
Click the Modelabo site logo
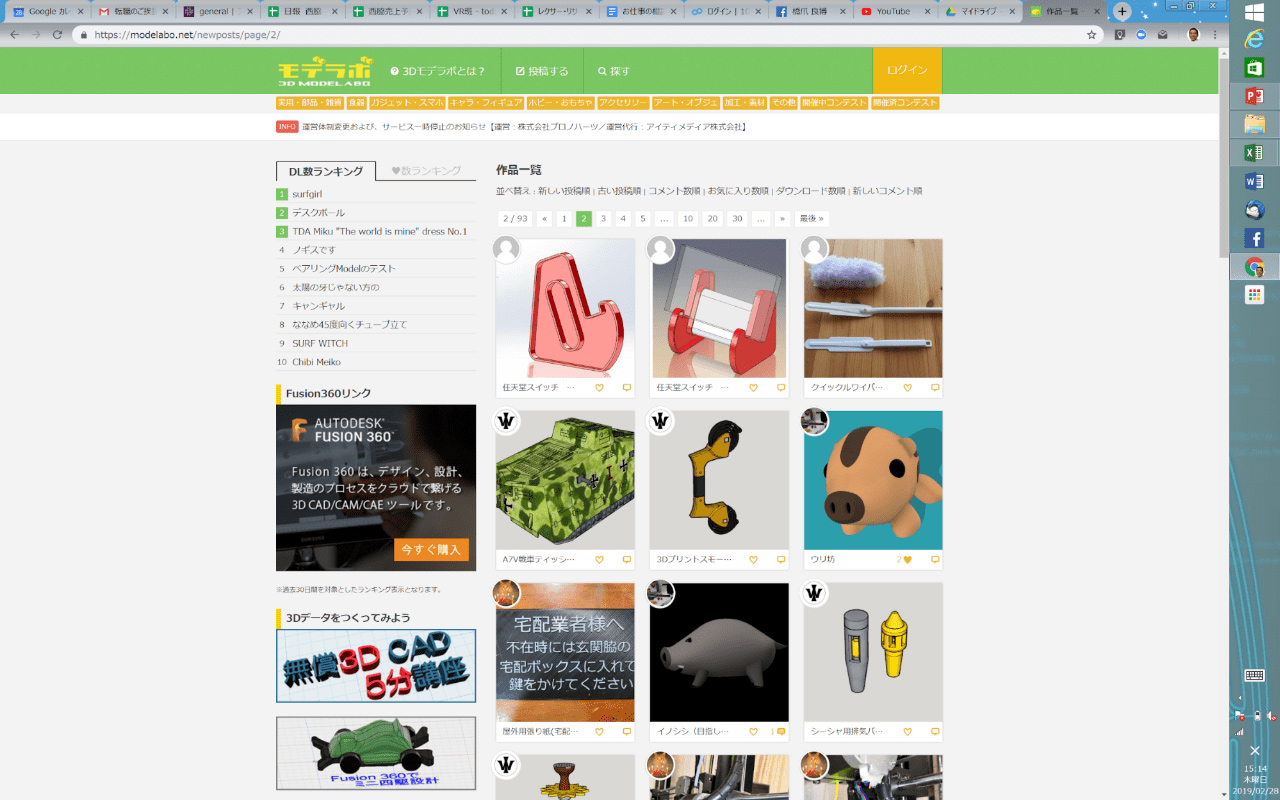pos(324,71)
